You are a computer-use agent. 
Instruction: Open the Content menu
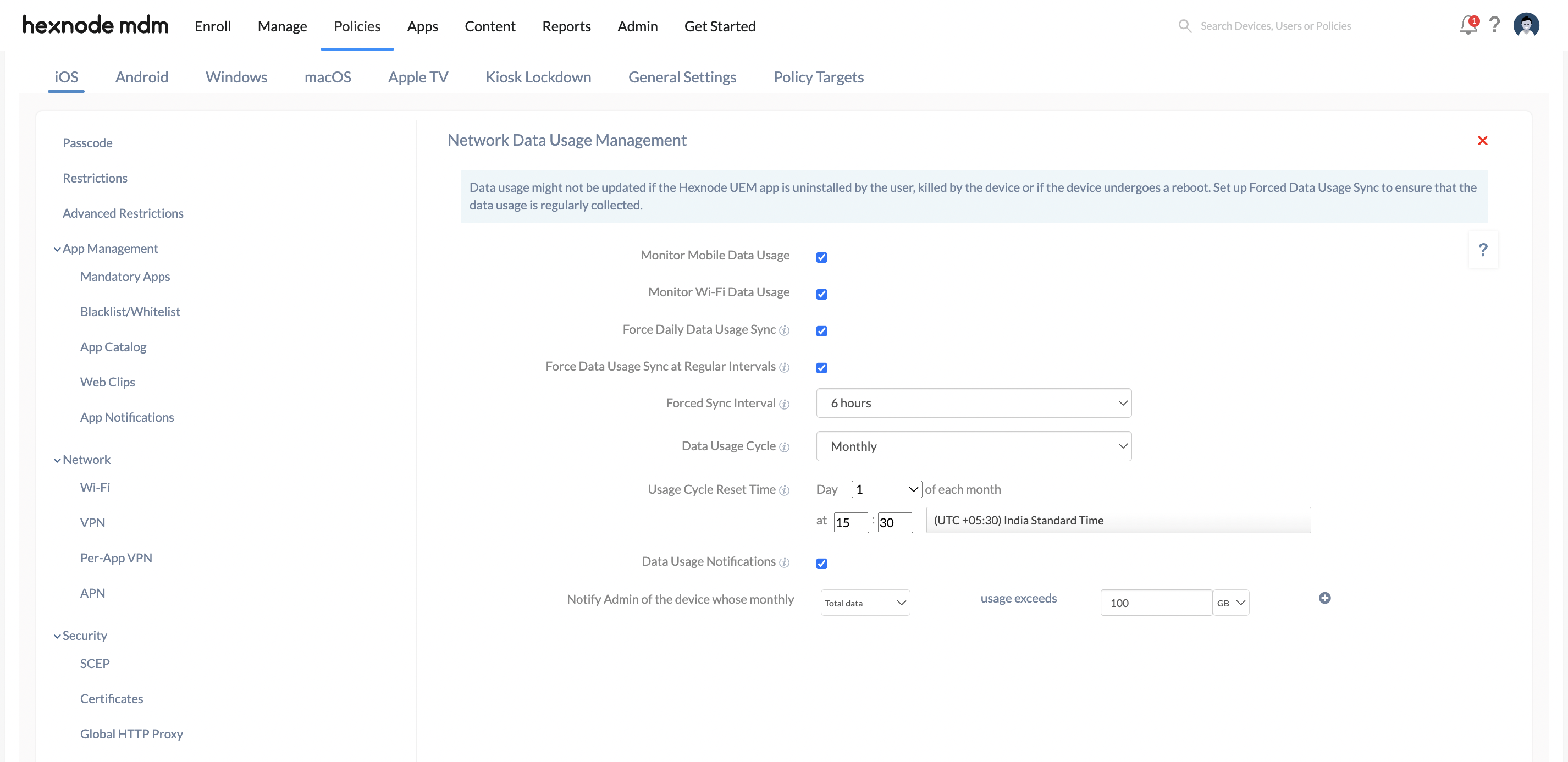click(x=489, y=26)
